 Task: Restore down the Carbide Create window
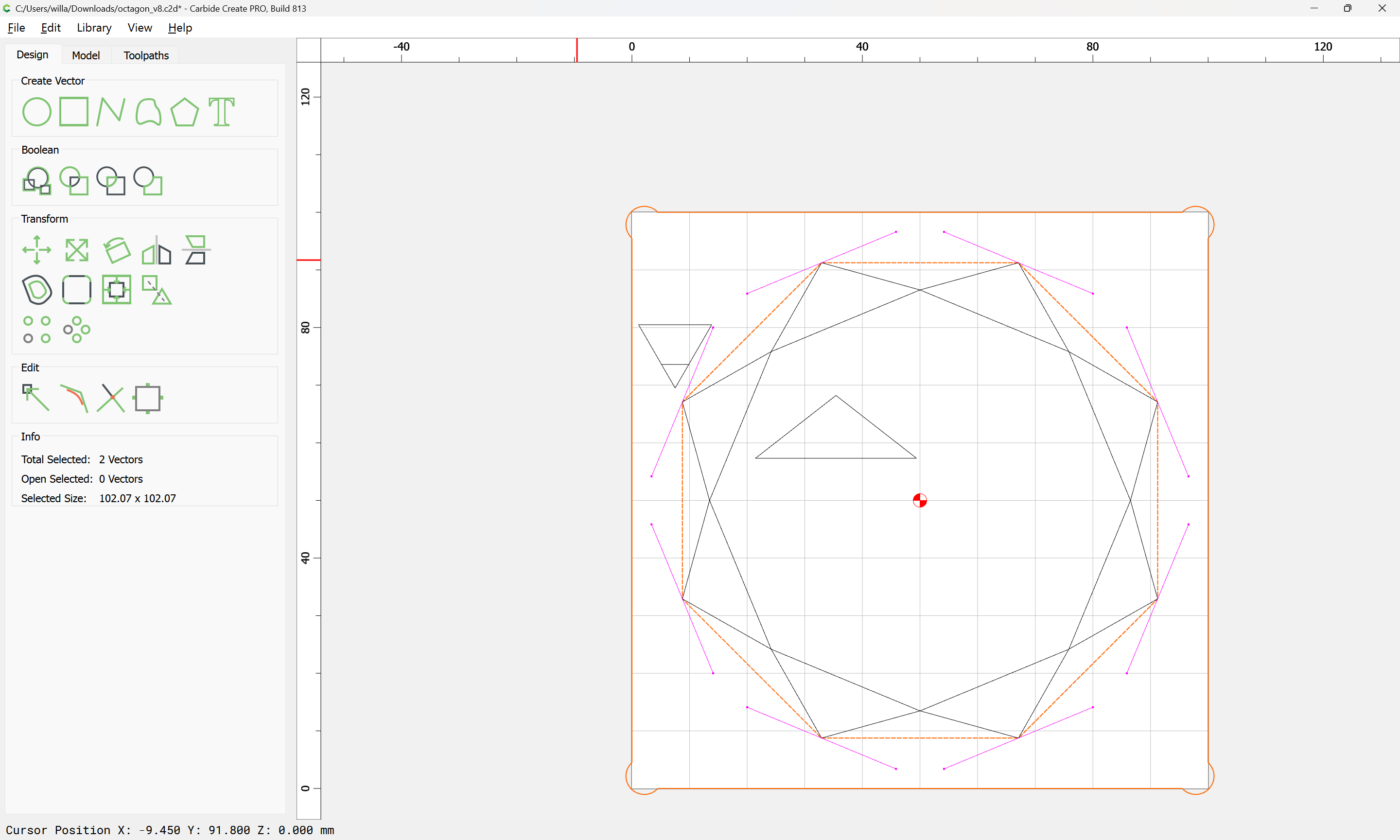(1348, 8)
